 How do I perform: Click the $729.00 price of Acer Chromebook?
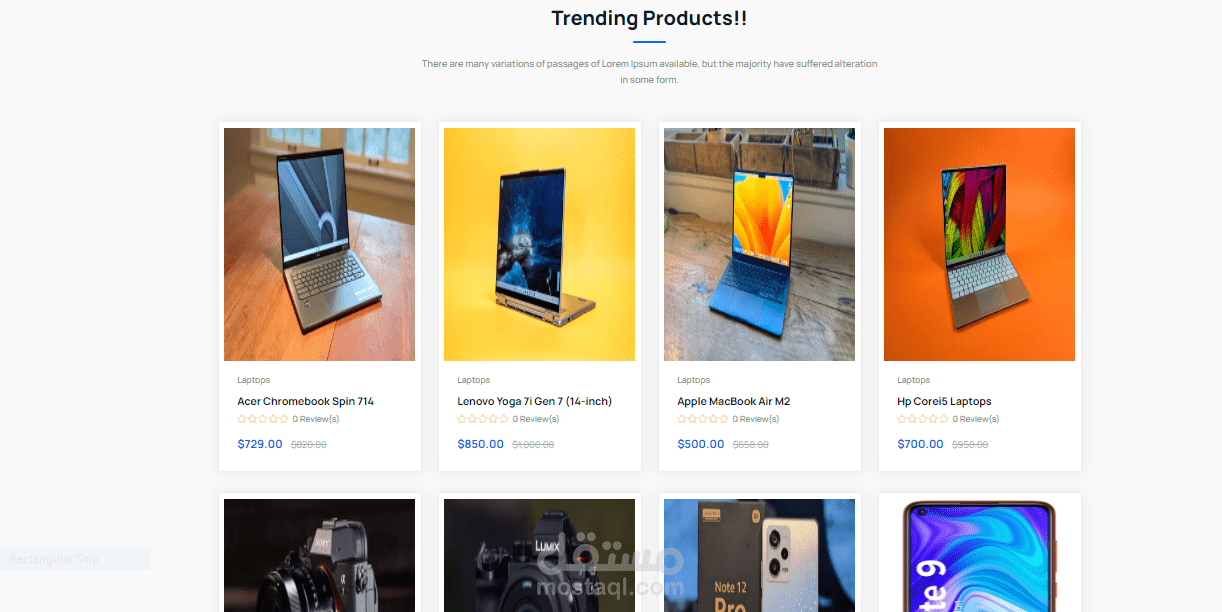tap(260, 444)
